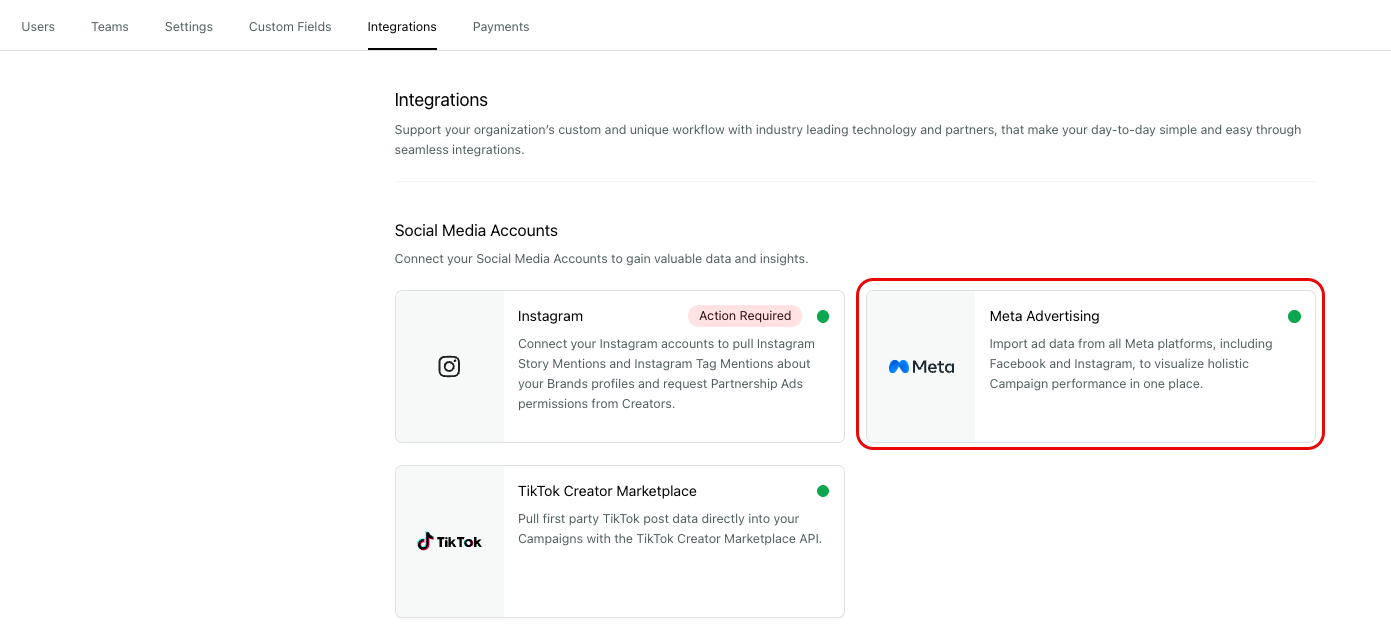Click the green status dot on Meta Advertising card
The width and height of the screenshot is (1391, 638).
[x=1294, y=317]
